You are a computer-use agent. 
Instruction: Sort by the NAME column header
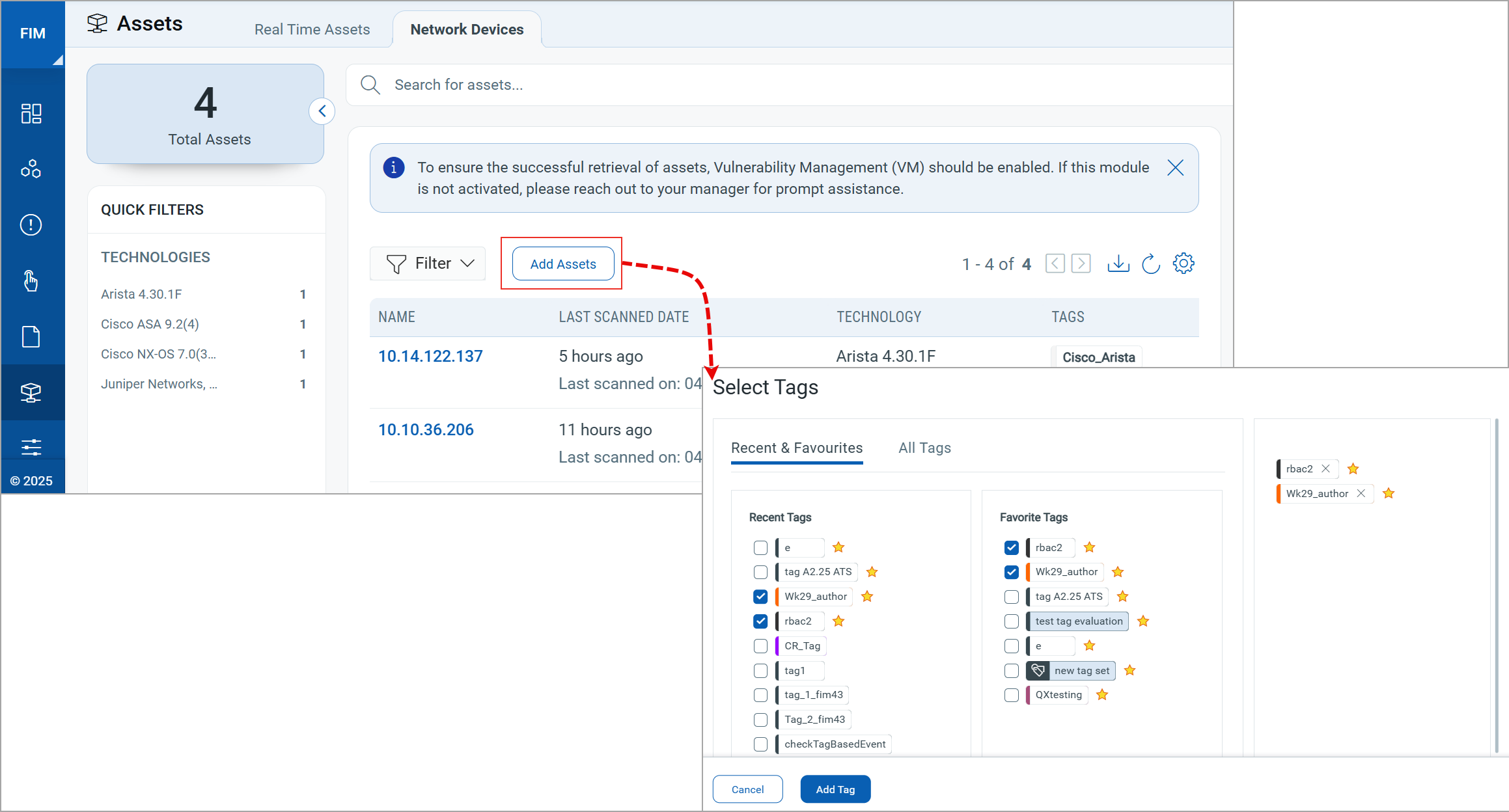point(397,317)
